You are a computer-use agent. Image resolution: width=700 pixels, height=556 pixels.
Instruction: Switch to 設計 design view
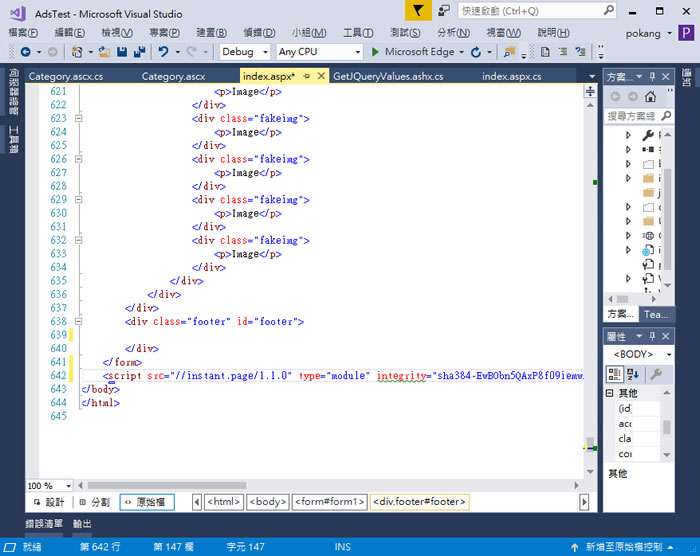coord(49,502)
